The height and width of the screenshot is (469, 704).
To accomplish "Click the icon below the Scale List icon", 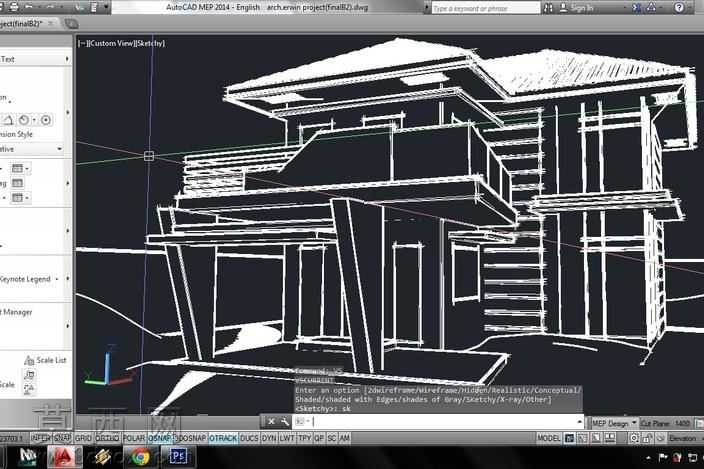I will pos(29,374).
